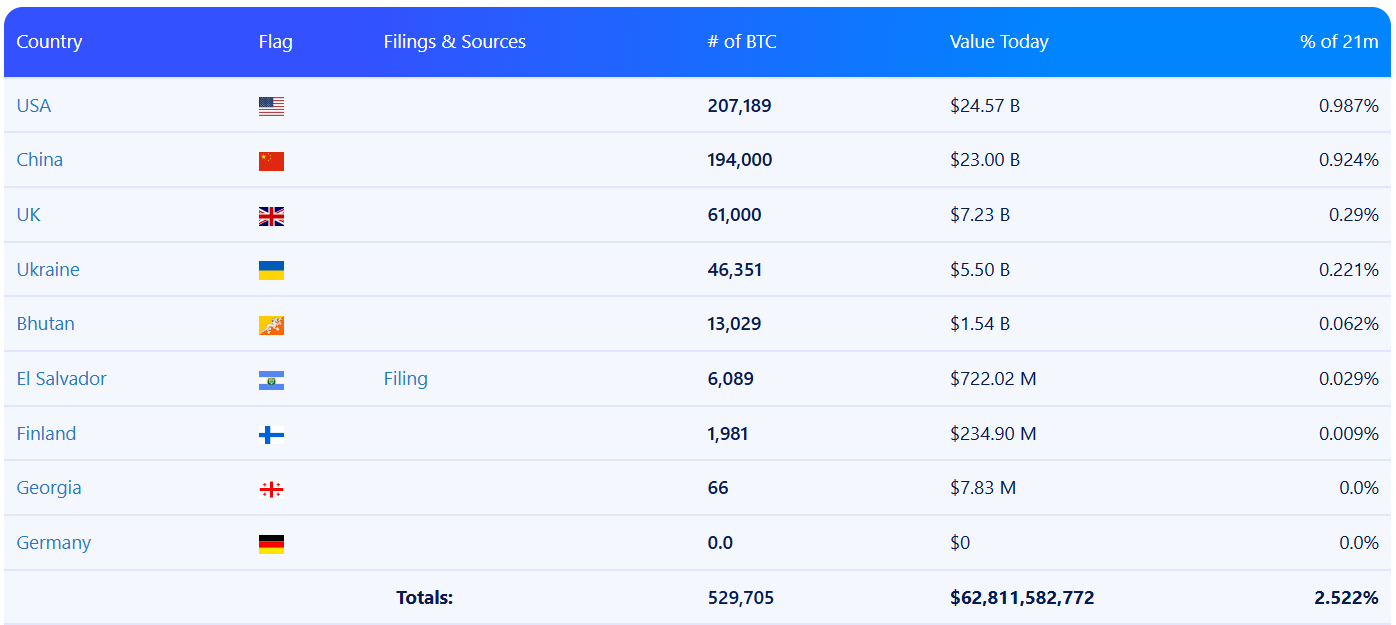This screenshot has height=625, width=1396.
Task: Click the Finland flag icon
Action: tap(271, 434)
